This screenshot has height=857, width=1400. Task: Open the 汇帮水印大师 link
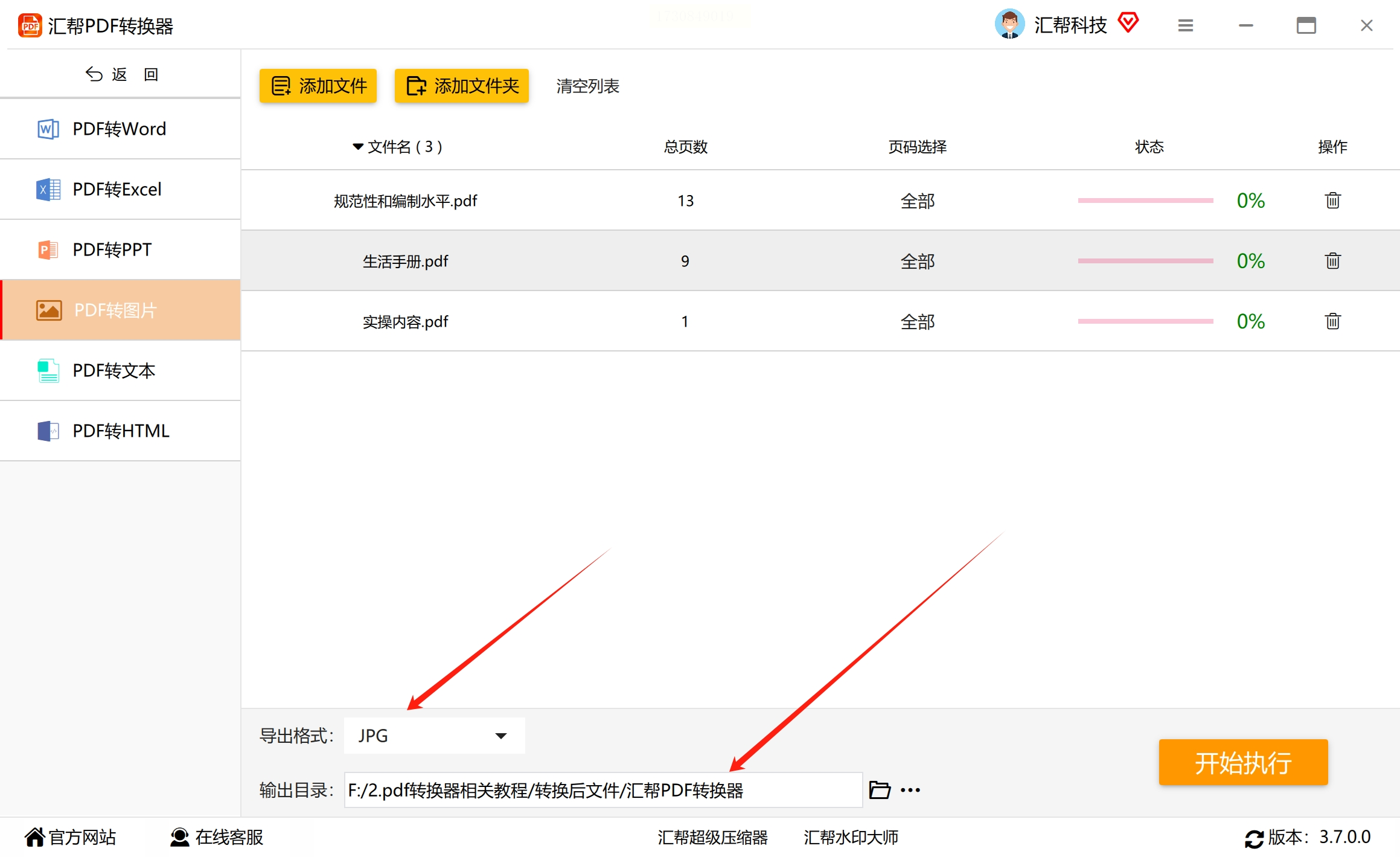tap(851, 837)
